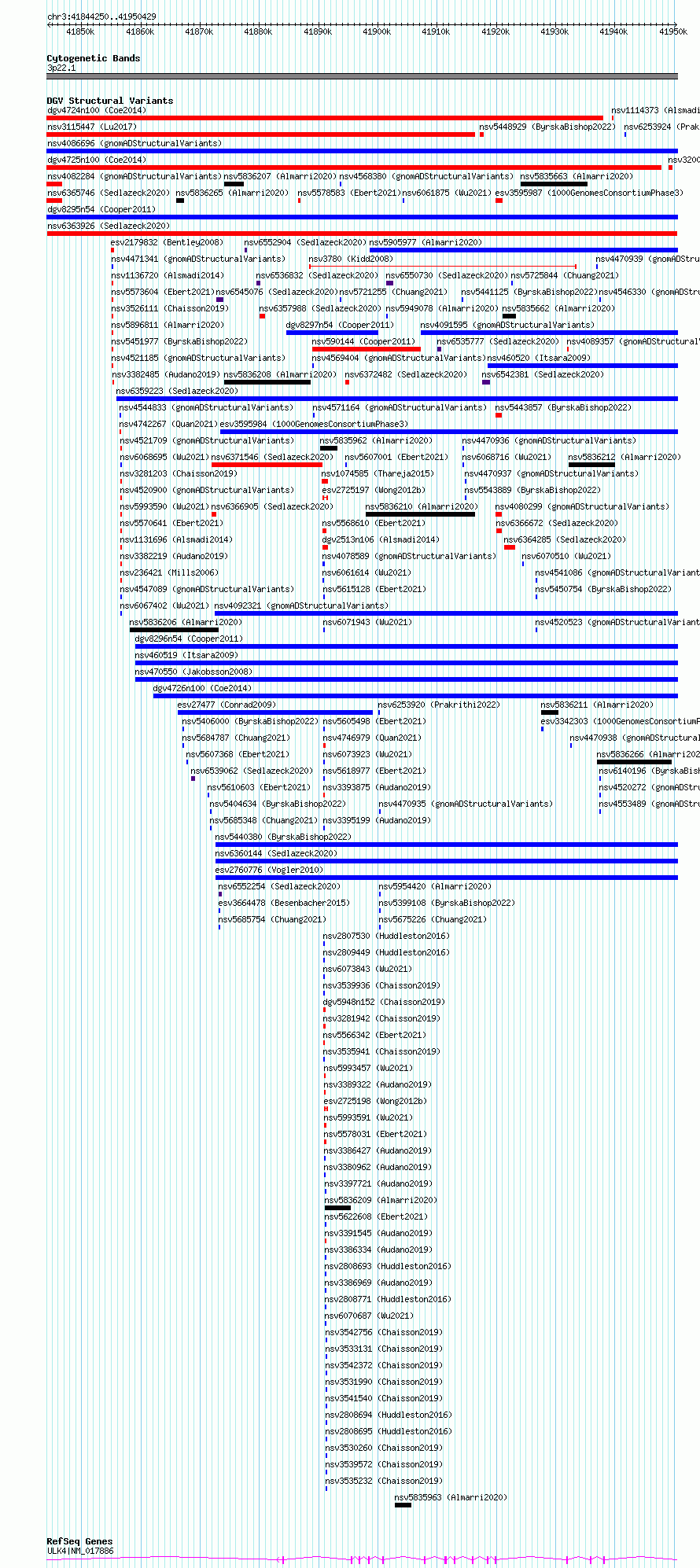700x1568 pixels.
Task: Click the nsv4742267 (Quan2021) label
Action: 168,424
